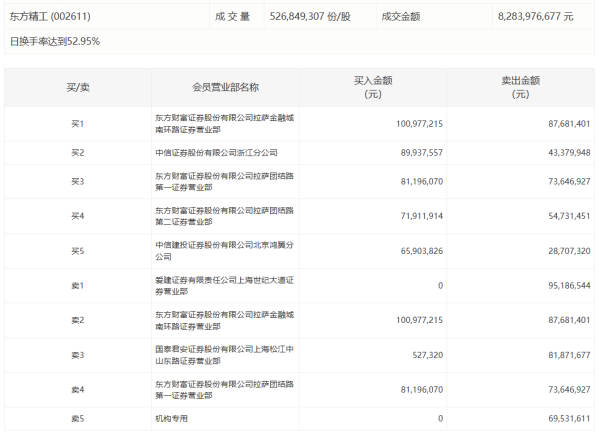The image size is (600, 435).
Task: Click 爱建证券 上海世纪大道 broker name
Action: coord(225,286)
